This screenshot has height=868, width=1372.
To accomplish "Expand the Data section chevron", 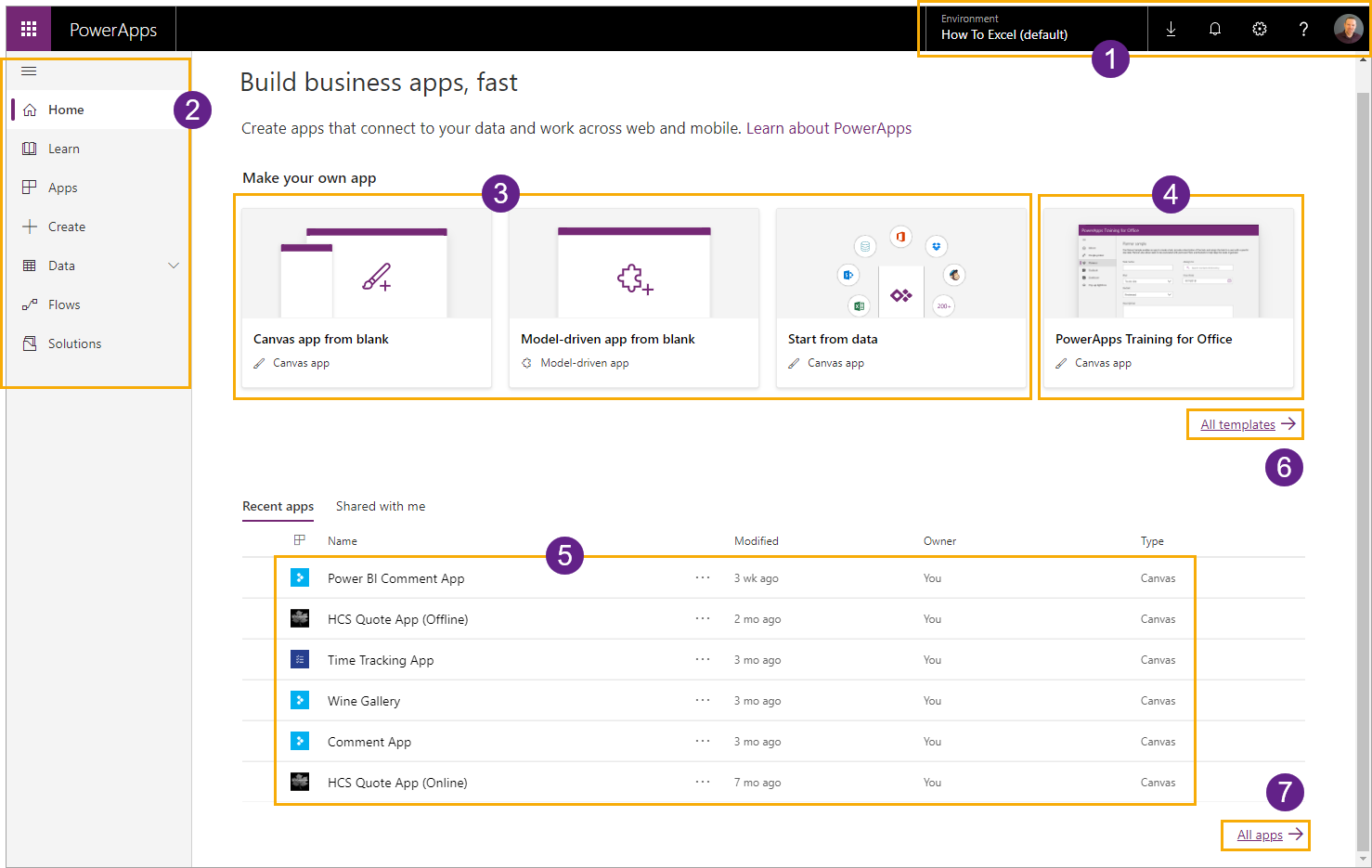I will pos(174,266).
